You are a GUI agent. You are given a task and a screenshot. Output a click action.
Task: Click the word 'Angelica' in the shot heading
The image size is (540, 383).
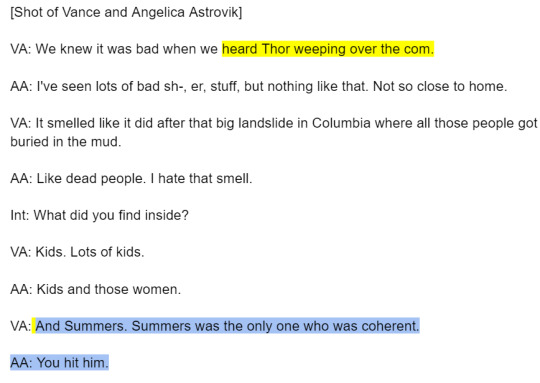click(x=158, y=12)
